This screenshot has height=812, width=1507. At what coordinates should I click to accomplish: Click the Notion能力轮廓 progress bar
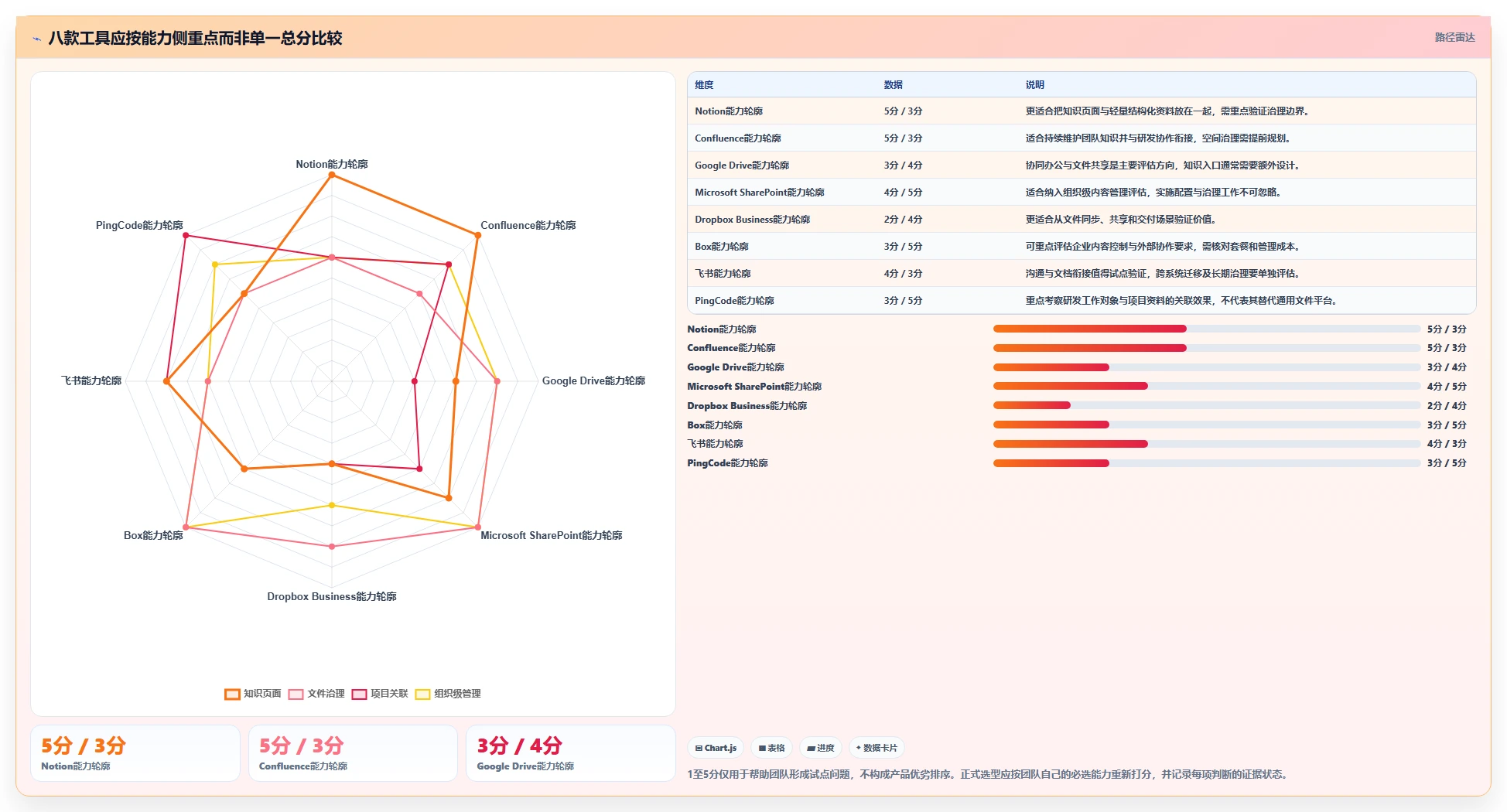(x=1207, y=329)
